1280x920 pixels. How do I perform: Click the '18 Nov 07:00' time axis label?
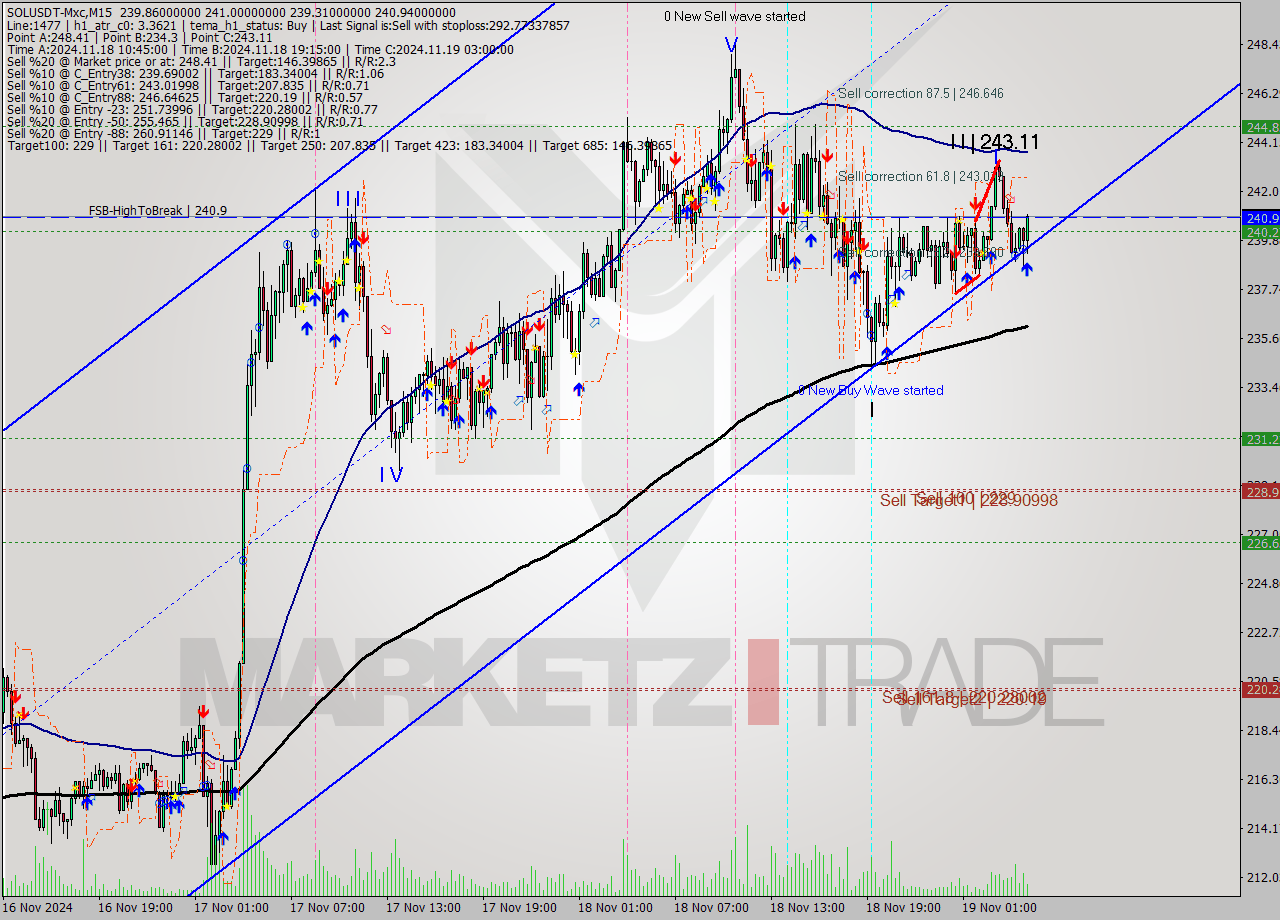coord(711,908)
